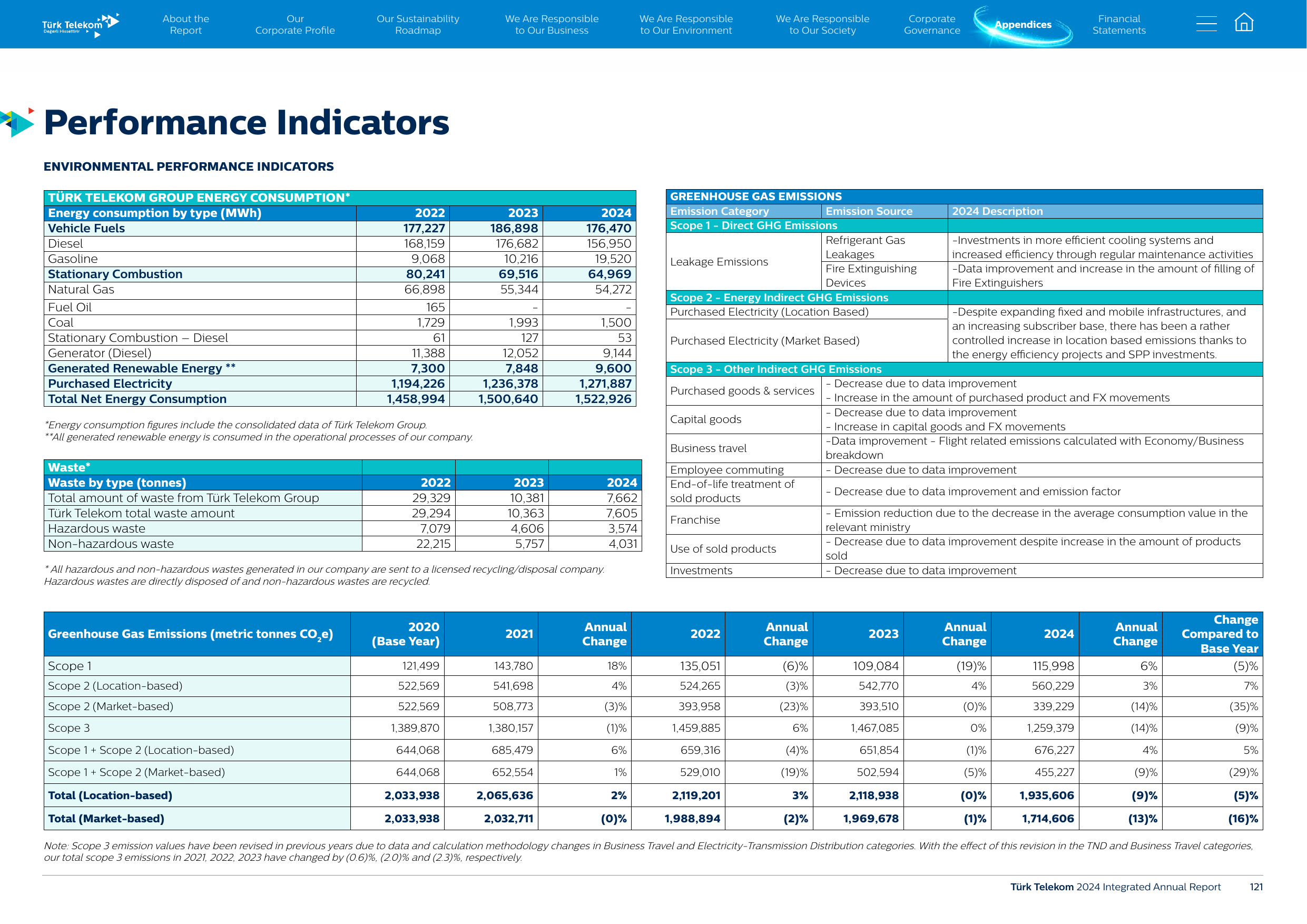The width and height of the screenshot is (1307, 924).
Task: Click the Performance Indicators heading
Action: (247, 122)
